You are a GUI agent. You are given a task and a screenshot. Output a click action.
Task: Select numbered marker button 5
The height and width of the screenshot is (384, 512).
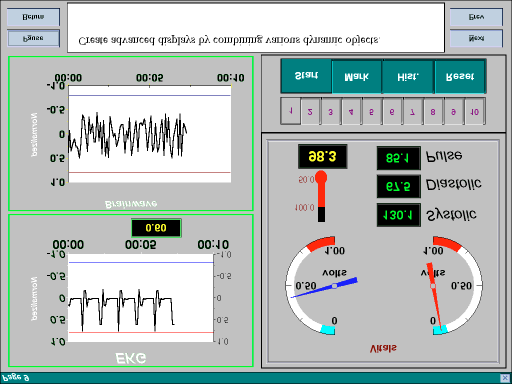pyautogui.click(x=372, y=112)
